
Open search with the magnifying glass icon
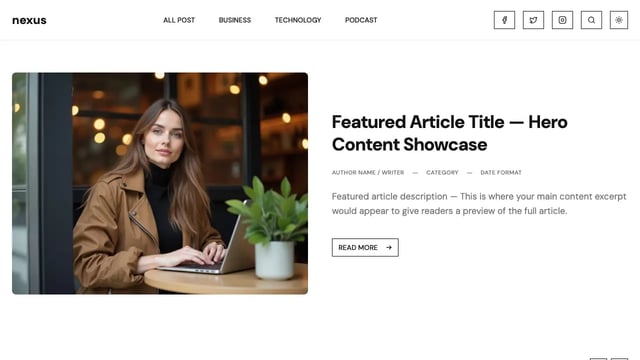(x=591, y=20)
